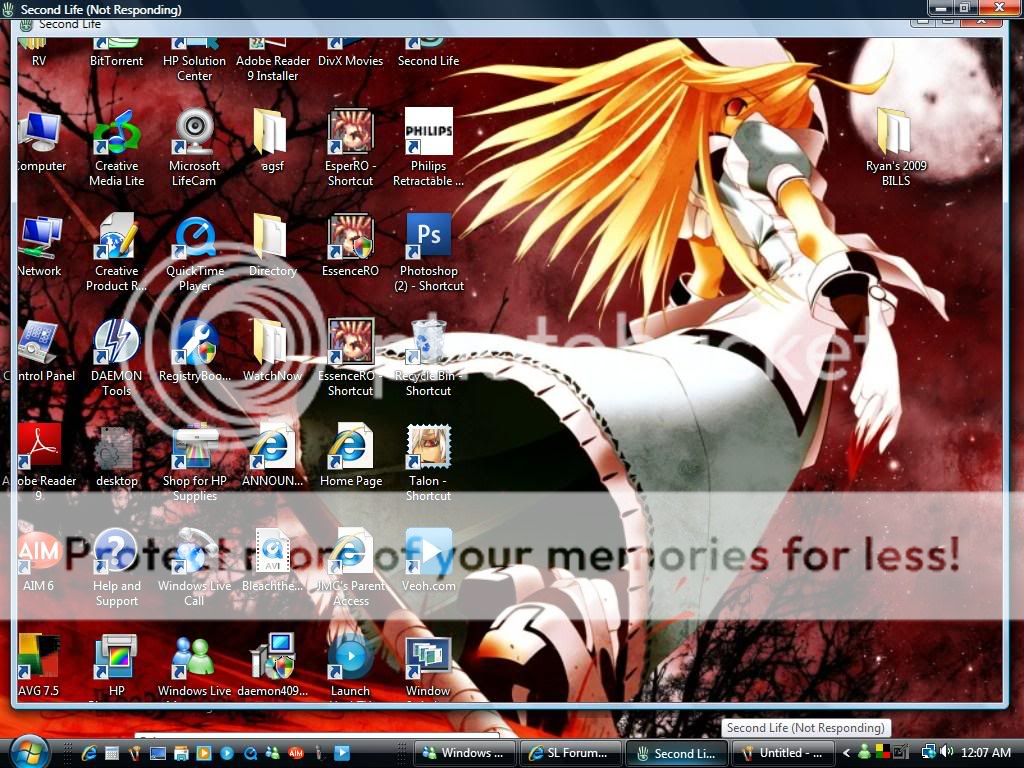Screen dimensions: 1024x768
Task: Select the Creative Product R... shortcut
Action: point(116,254)
